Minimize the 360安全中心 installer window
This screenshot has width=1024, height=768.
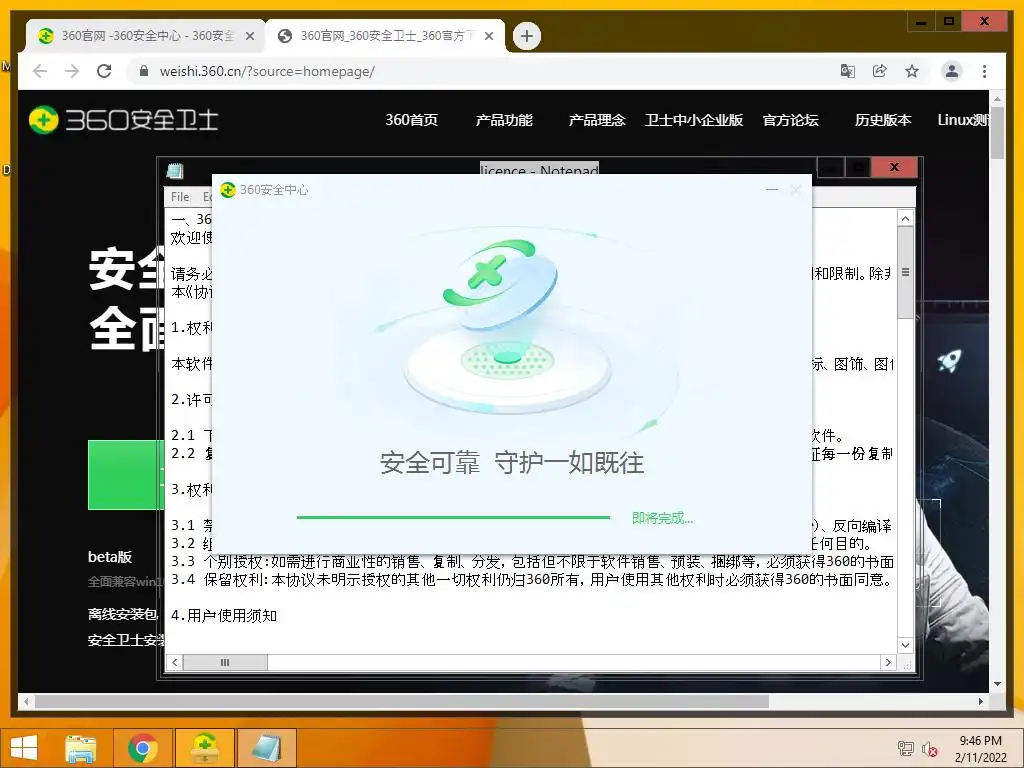click(772, 190)
